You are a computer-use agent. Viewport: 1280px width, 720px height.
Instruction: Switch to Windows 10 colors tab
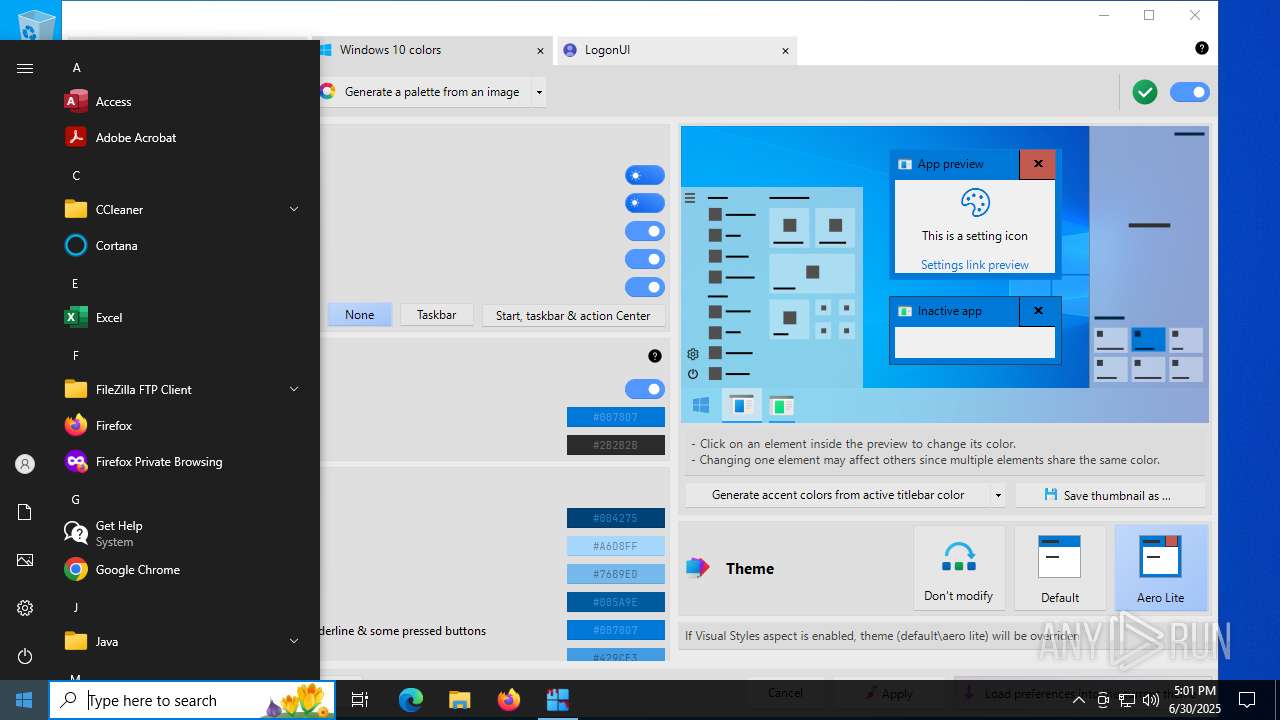tap(430, 50)
